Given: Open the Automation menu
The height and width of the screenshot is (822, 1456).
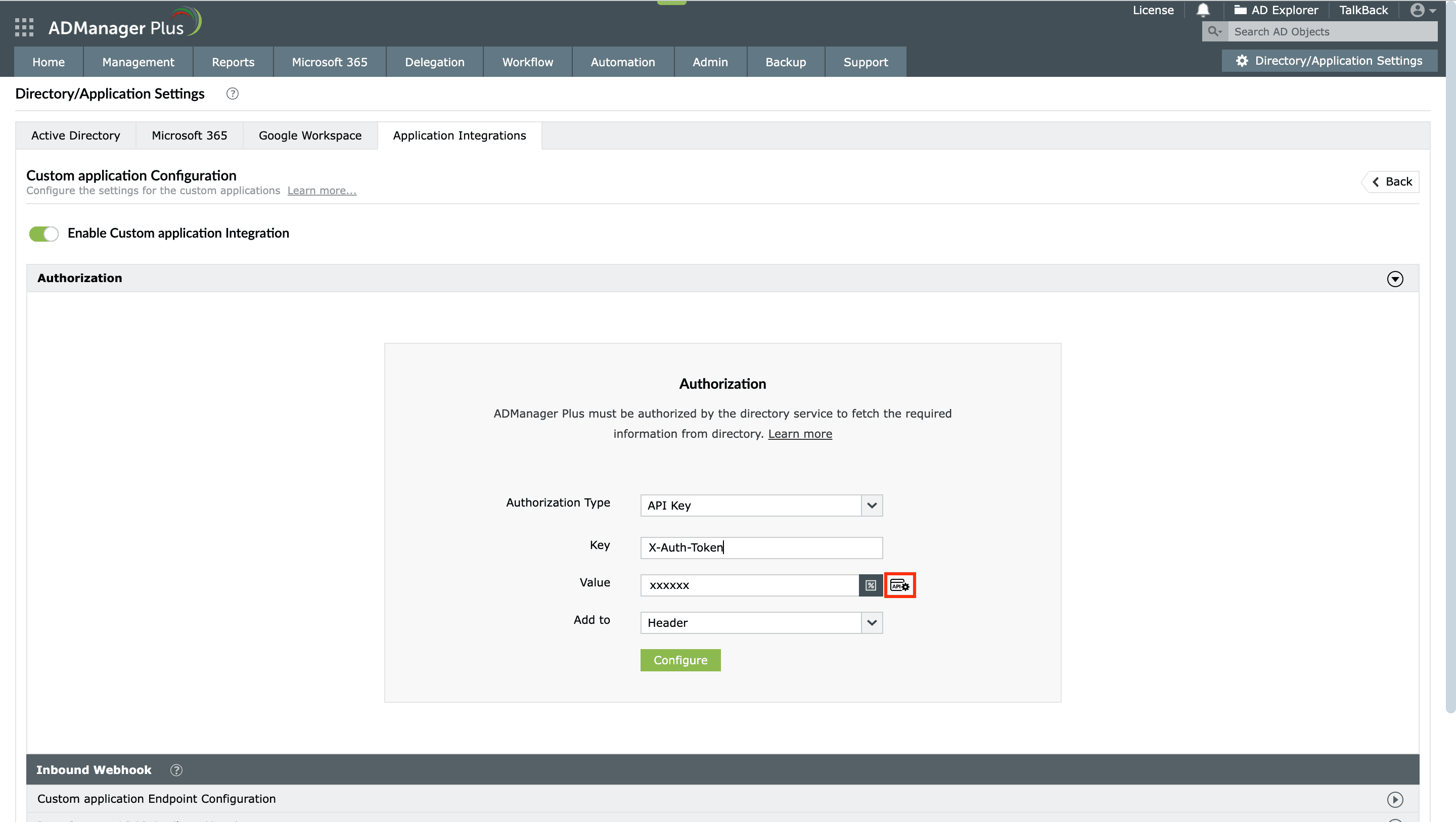Looking at the screenshot, I should pos(622,62).
